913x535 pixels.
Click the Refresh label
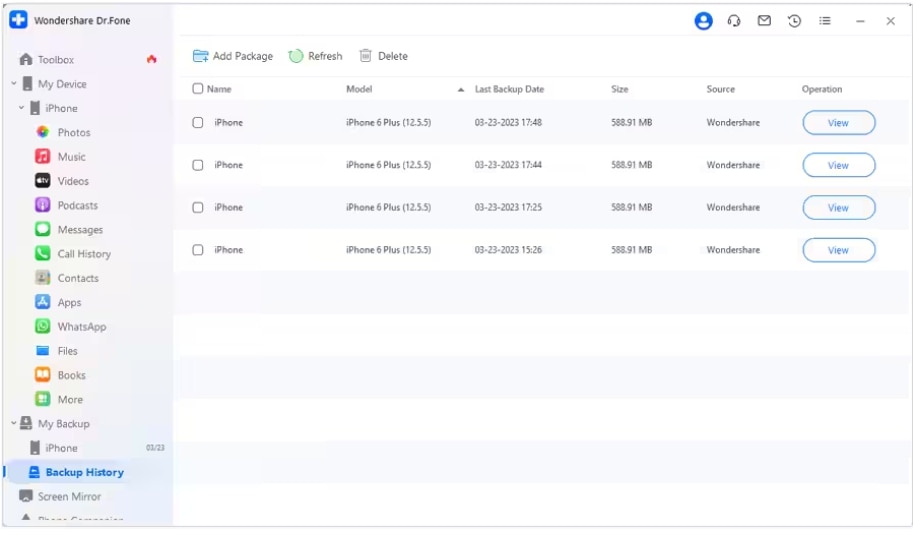tap(325, 56)
